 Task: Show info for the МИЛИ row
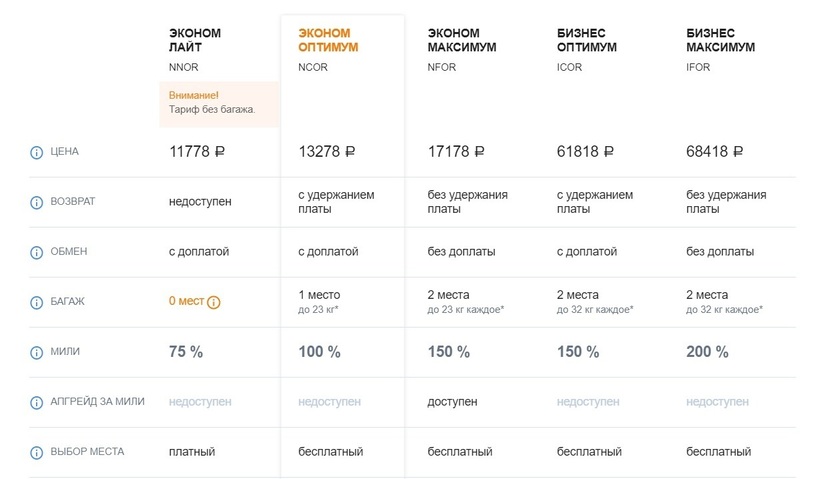(x=37, y=352)
